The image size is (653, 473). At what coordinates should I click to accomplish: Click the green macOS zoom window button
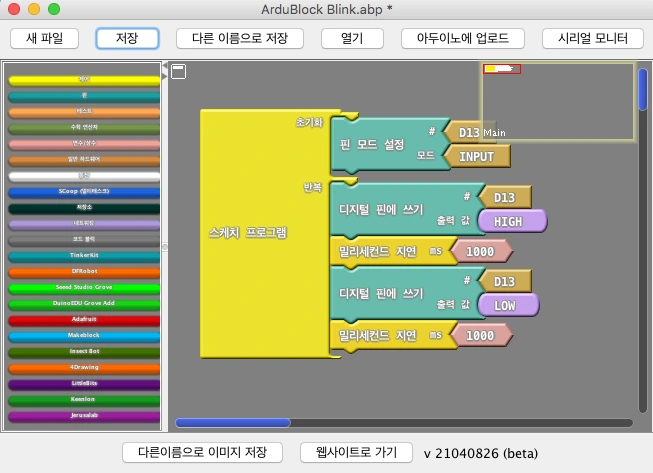54,9
